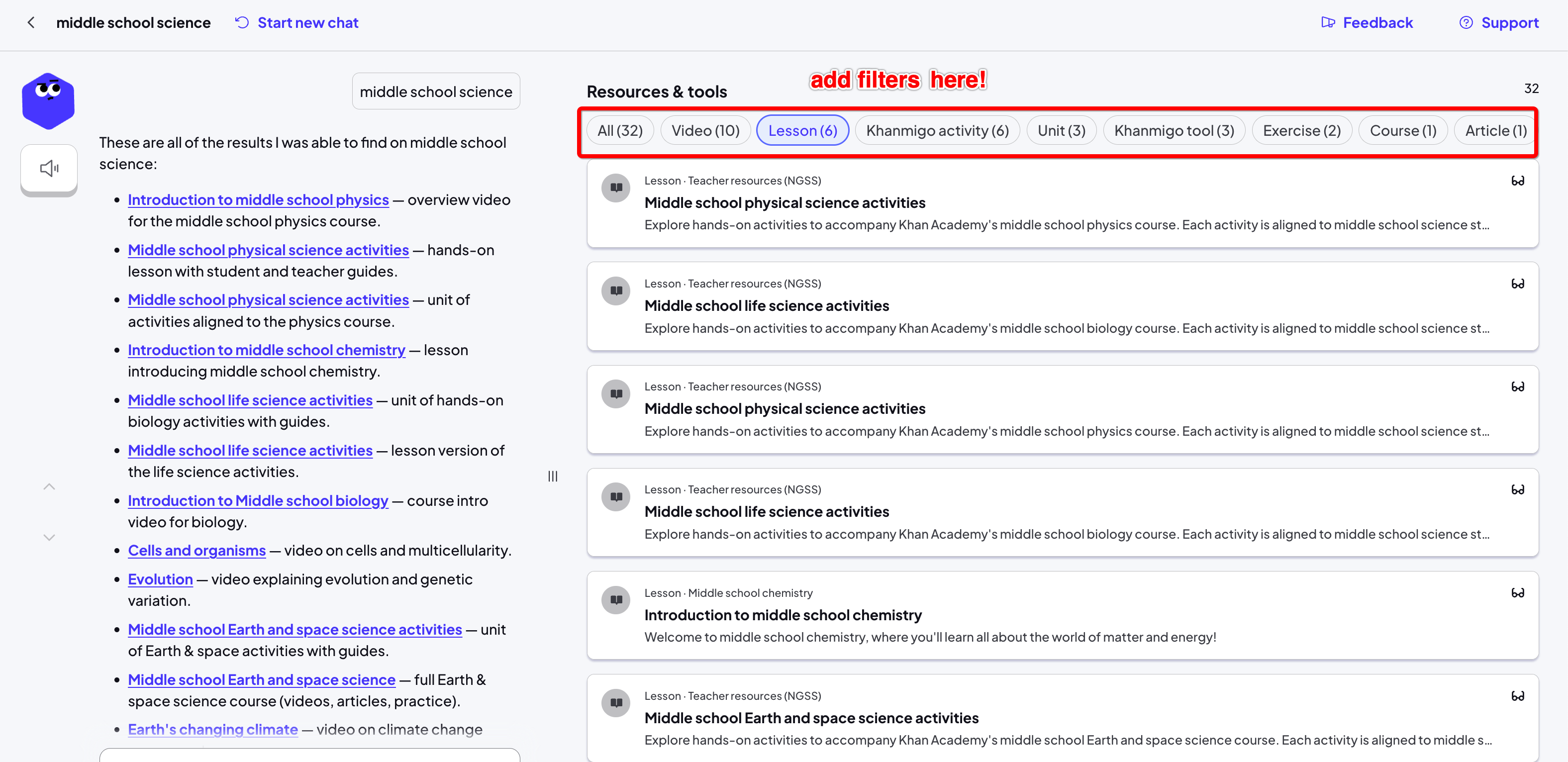Filter results by Video (10)
Screen dimensions: 1568x762
(705, 130)
